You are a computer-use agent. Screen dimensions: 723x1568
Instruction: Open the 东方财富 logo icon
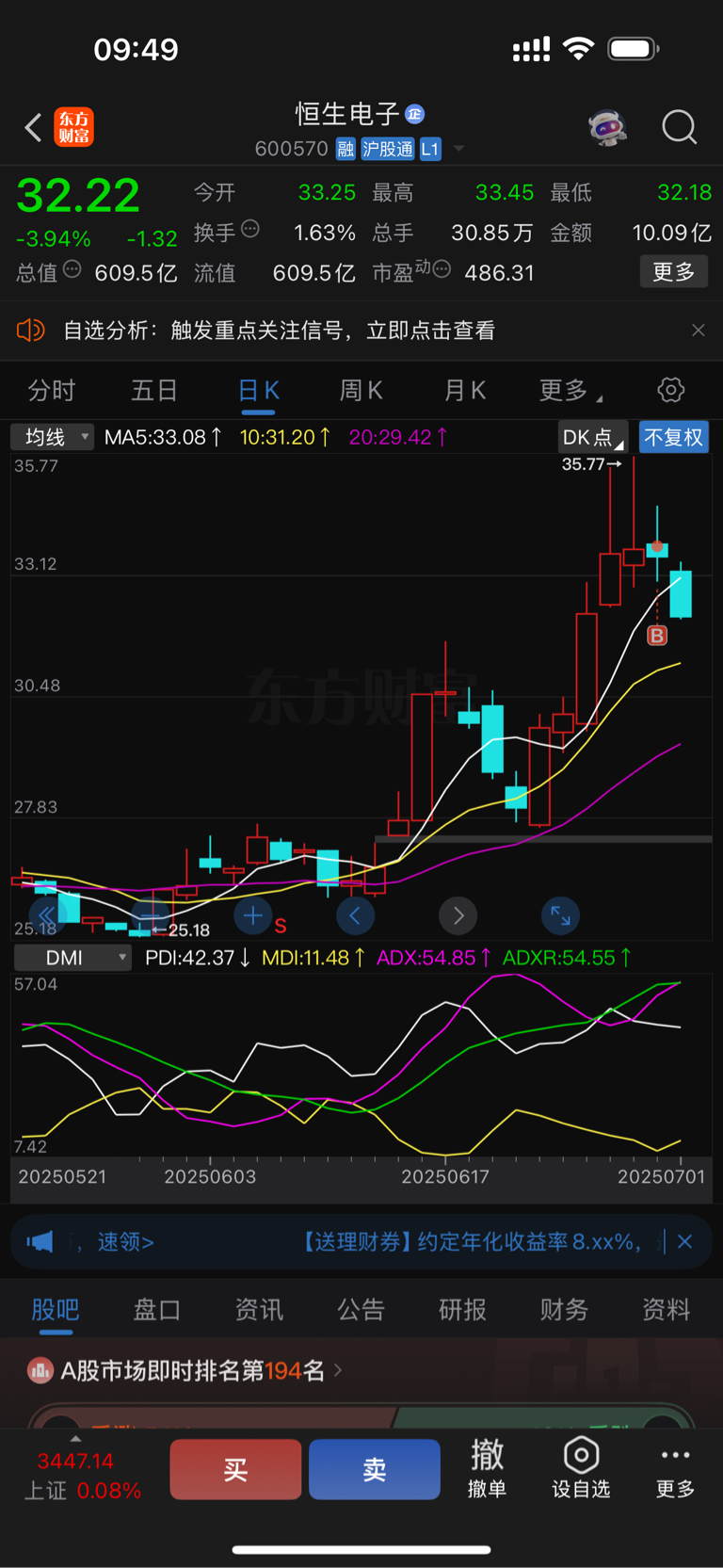click(x=74, y=127)
